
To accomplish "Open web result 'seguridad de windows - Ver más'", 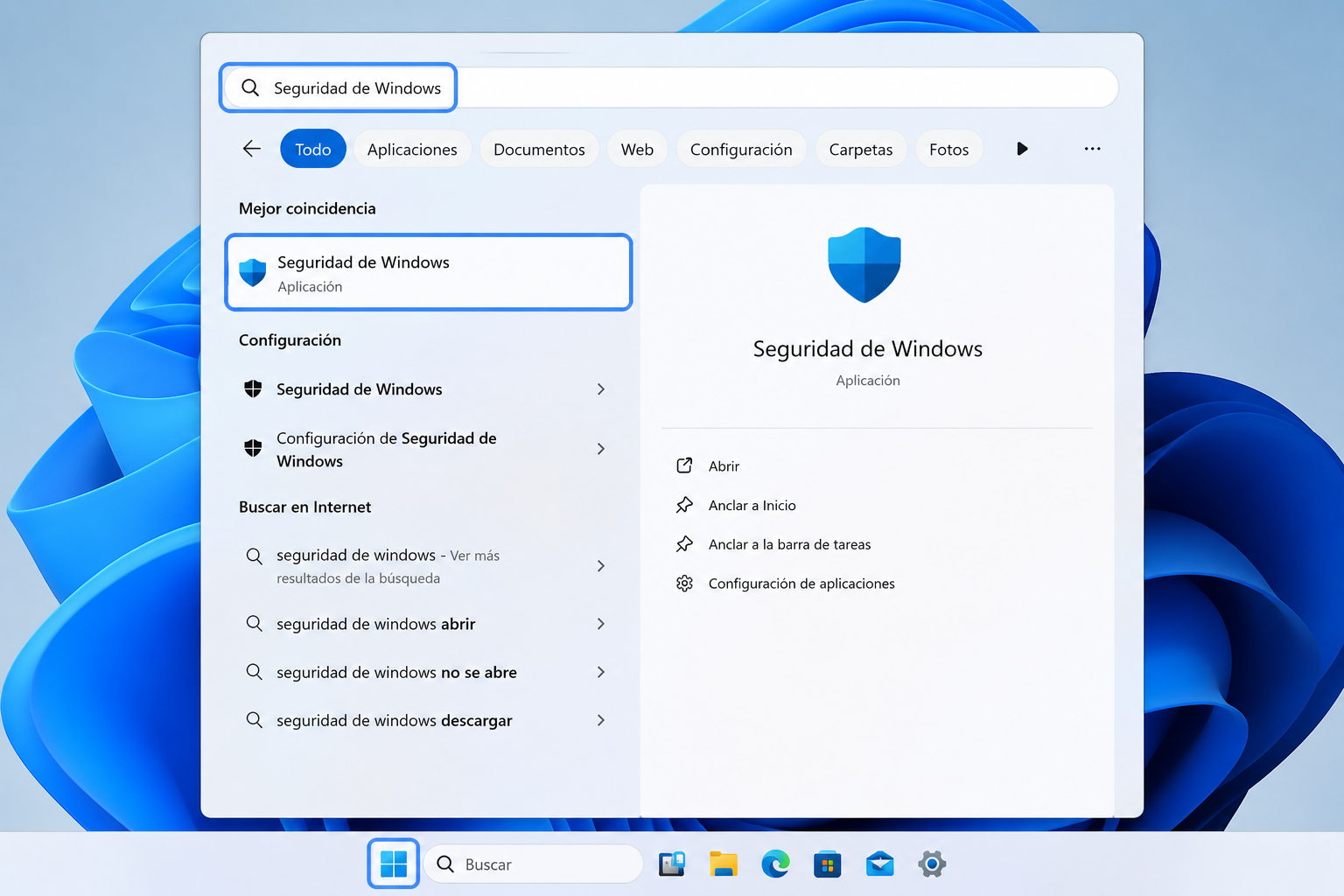I will 424,566.
